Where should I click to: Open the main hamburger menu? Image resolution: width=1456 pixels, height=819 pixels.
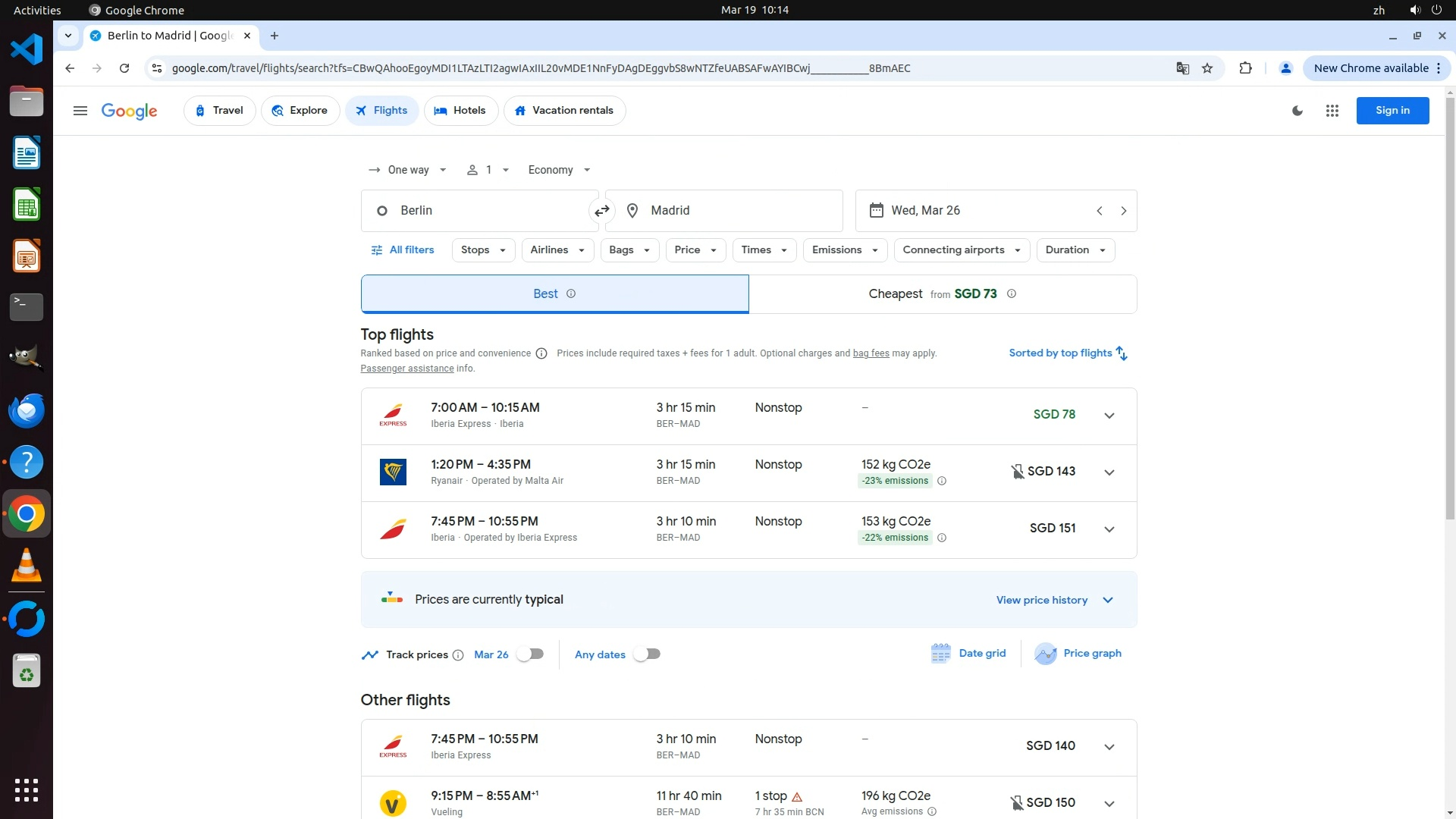(x=80, y=111)
